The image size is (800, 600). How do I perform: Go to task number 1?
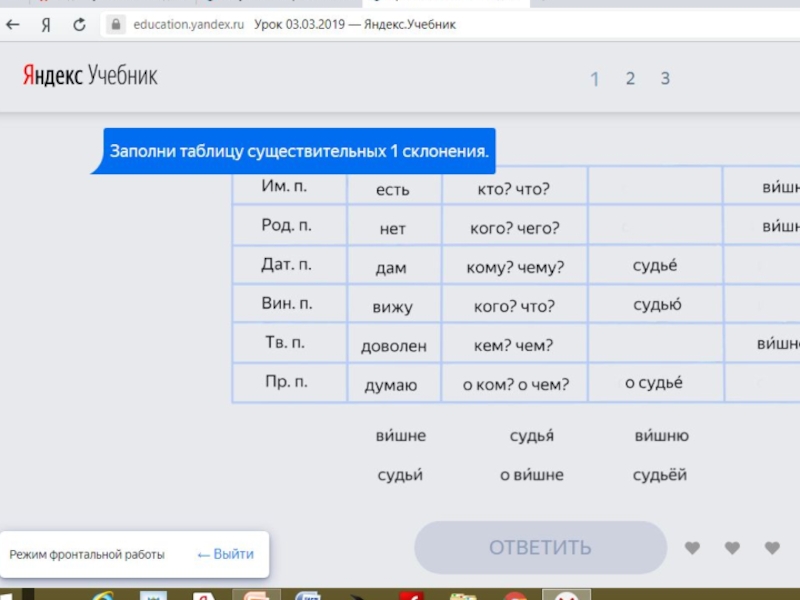(x=595, y=79)
